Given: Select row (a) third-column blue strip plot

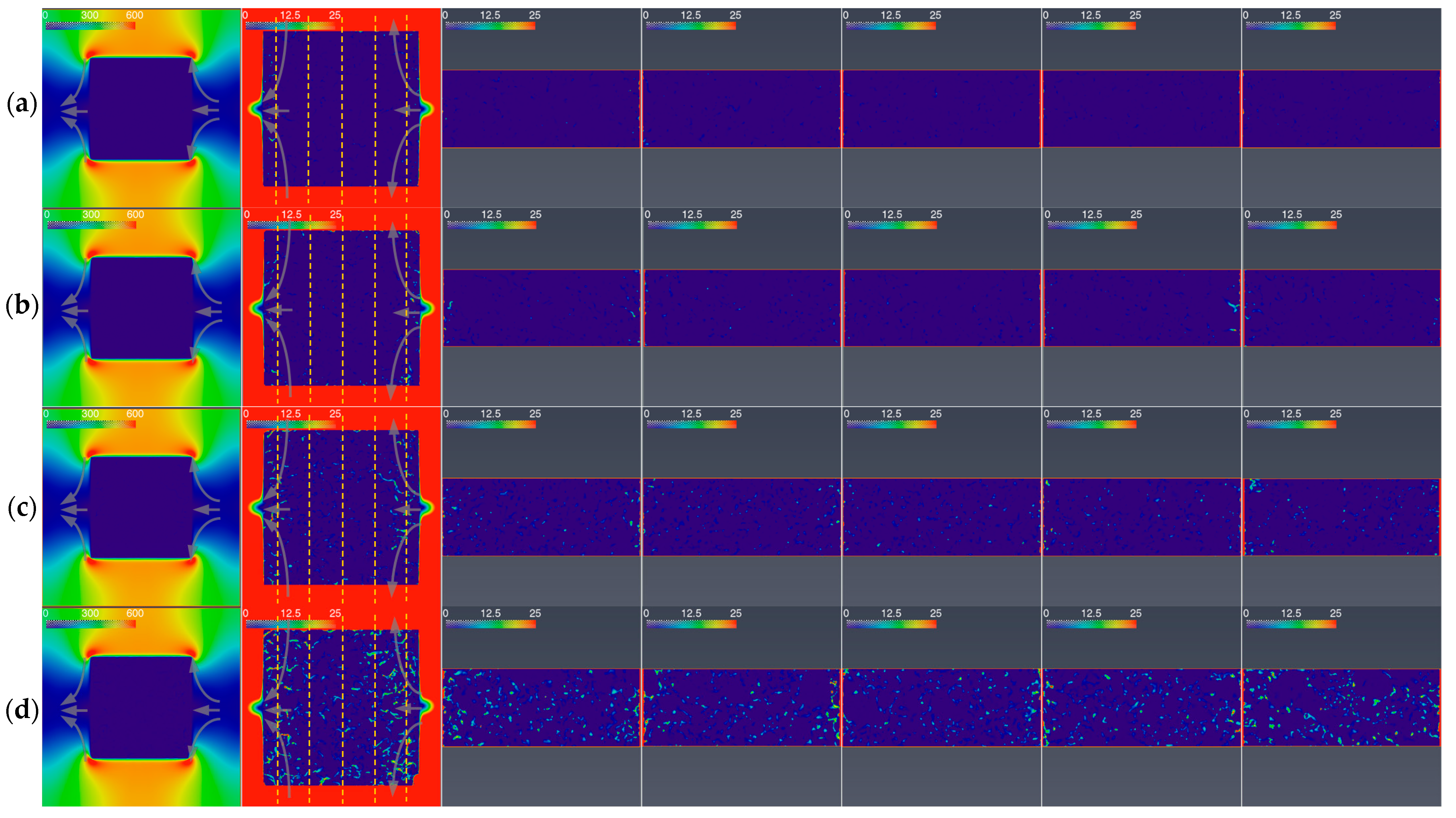Looking at the screenshot, I should (x=541, y=109).
